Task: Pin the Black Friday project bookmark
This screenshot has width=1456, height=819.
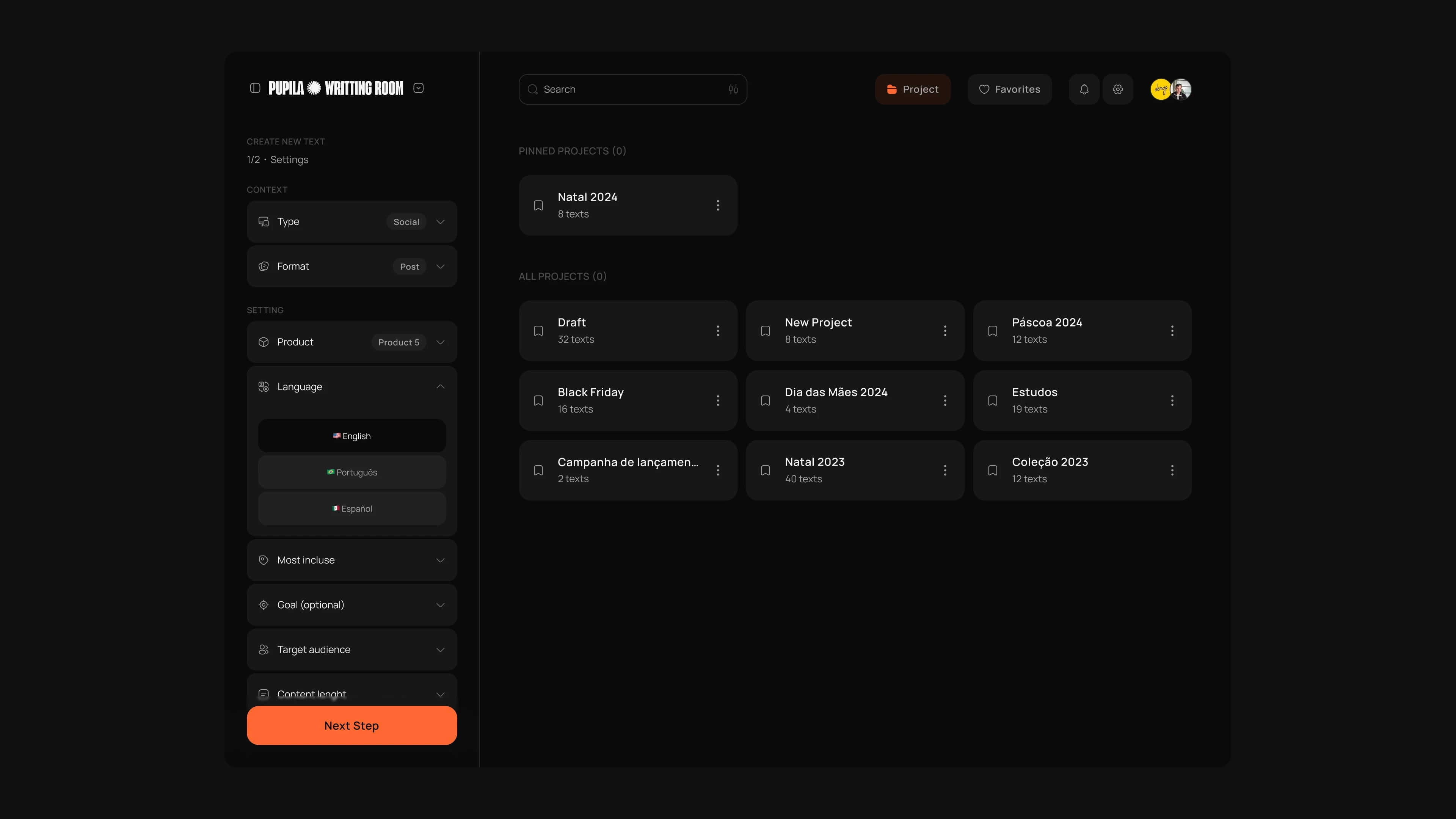Action: pyautogui.click(x=538, y=401)
